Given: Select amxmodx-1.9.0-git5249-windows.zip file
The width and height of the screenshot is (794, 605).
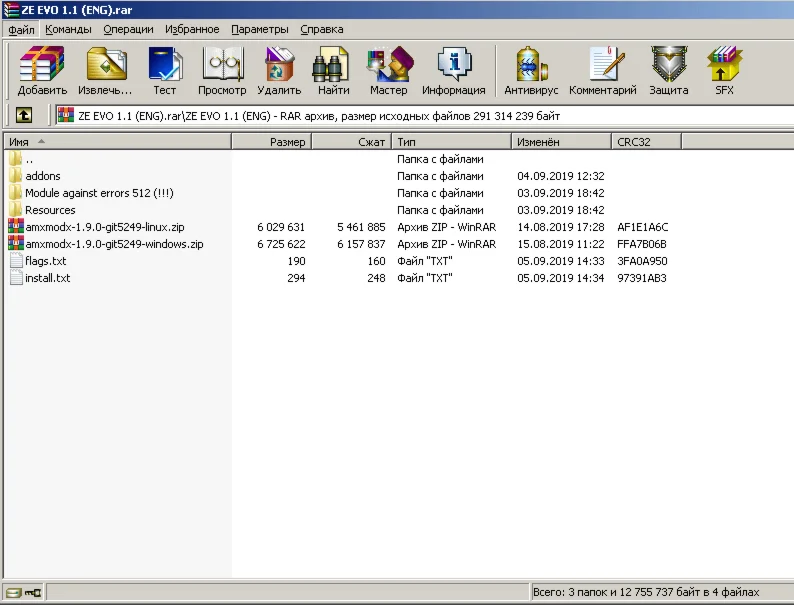Looking at the screenshot, I should point(114,244).
